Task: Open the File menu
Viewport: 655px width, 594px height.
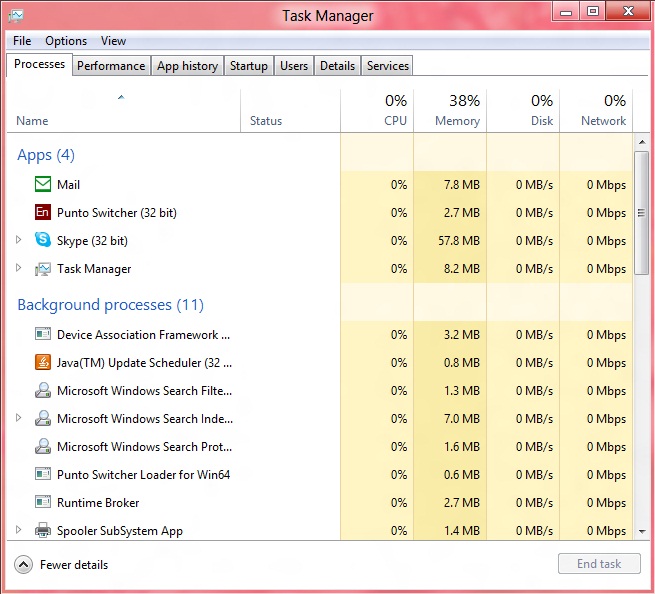Action: coord(22,41)
